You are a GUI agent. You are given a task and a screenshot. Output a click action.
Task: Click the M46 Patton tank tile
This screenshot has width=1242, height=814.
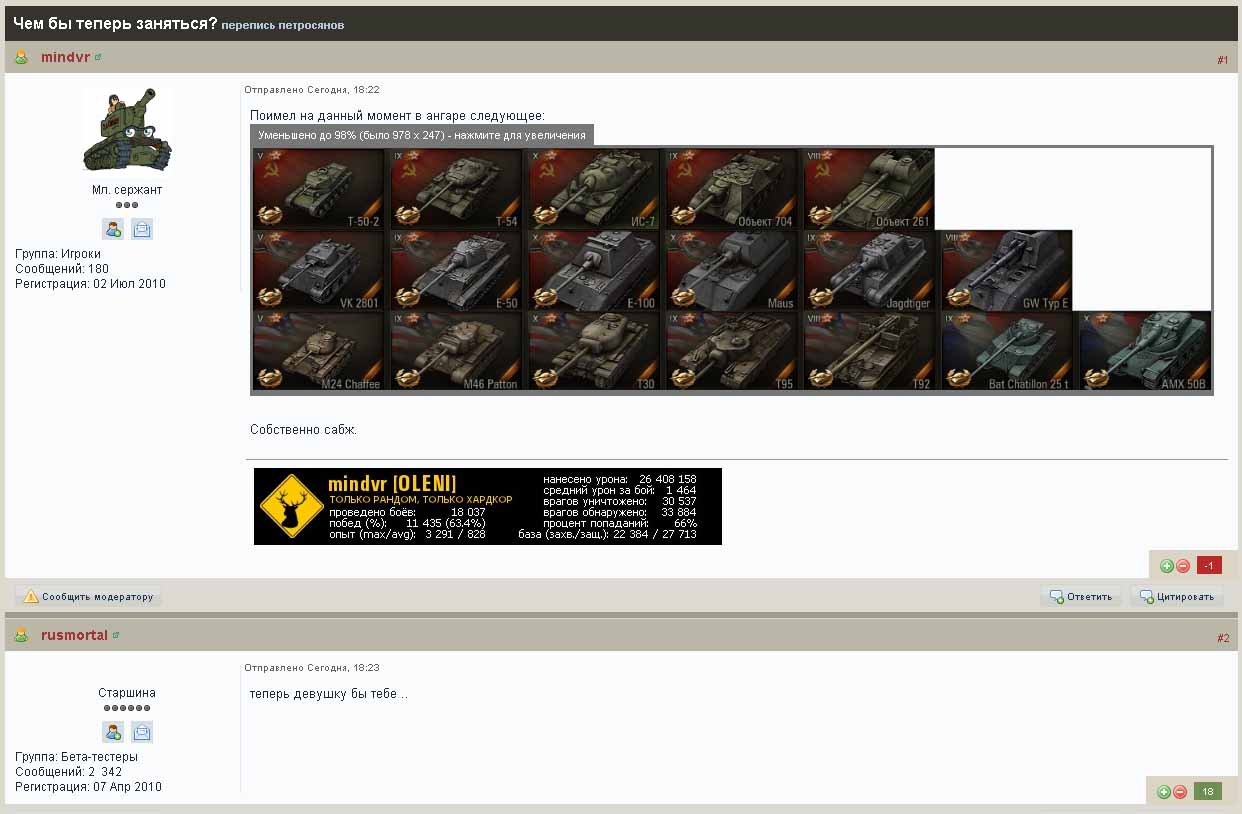coord(457,352)
